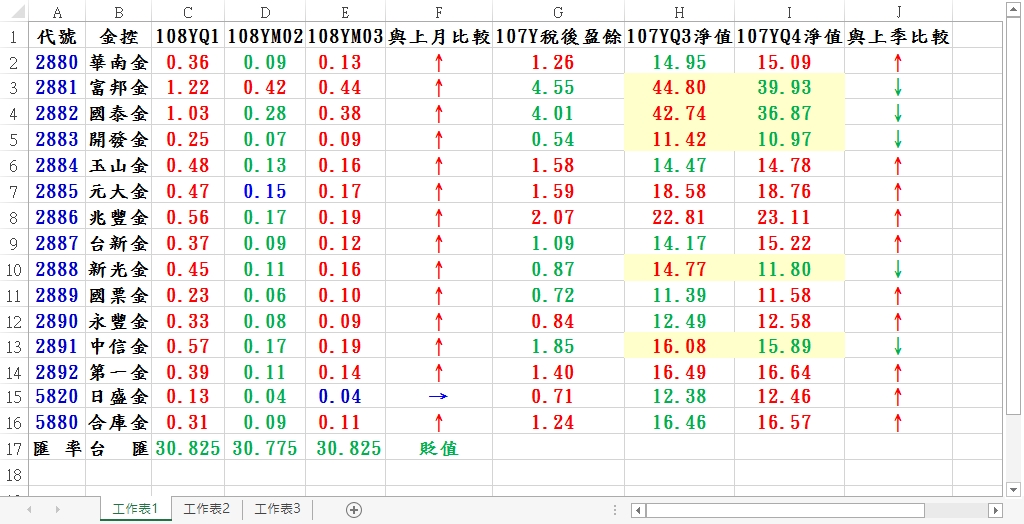This screenshot has height=524, width=1024.
Task: Select cell 玉山金
Action: pos(119,165)
